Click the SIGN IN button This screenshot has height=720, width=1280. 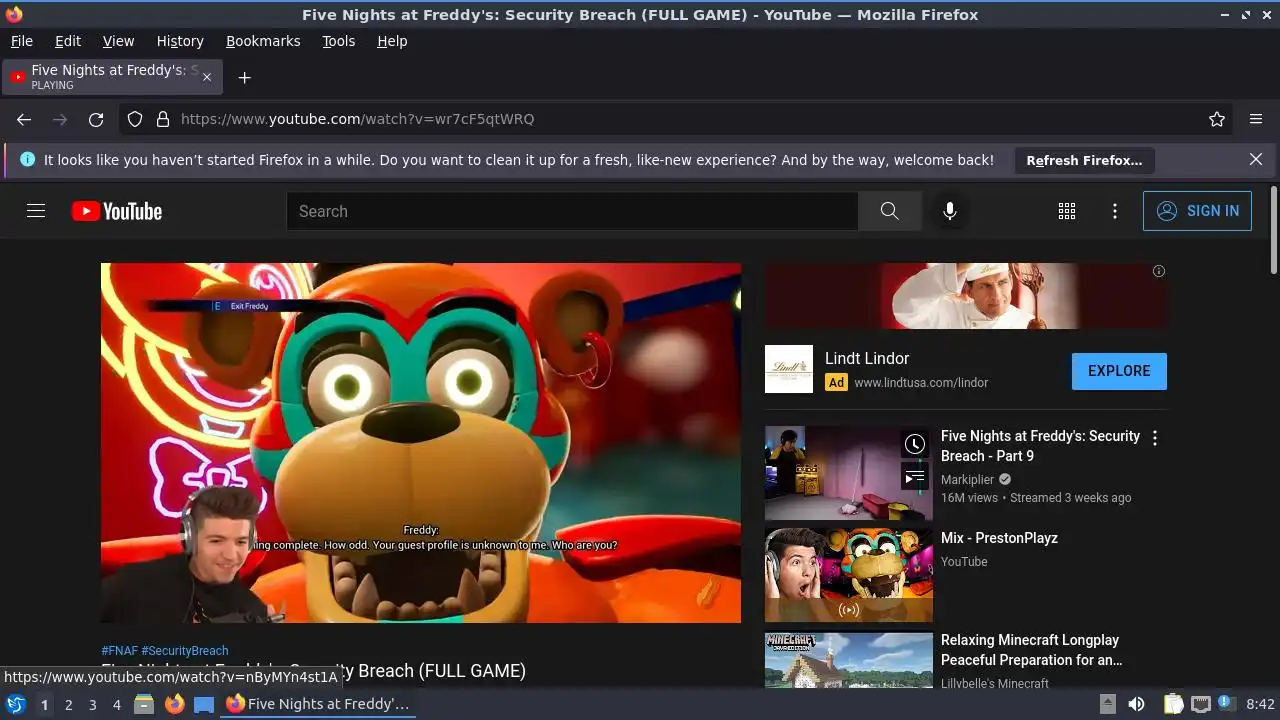[x=1197, y=211]
